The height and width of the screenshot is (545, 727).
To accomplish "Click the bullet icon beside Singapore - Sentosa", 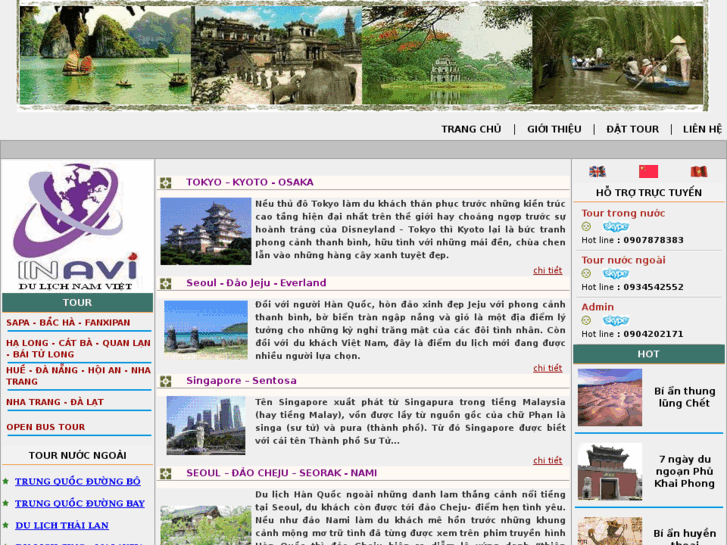I will tap(166, 381).
